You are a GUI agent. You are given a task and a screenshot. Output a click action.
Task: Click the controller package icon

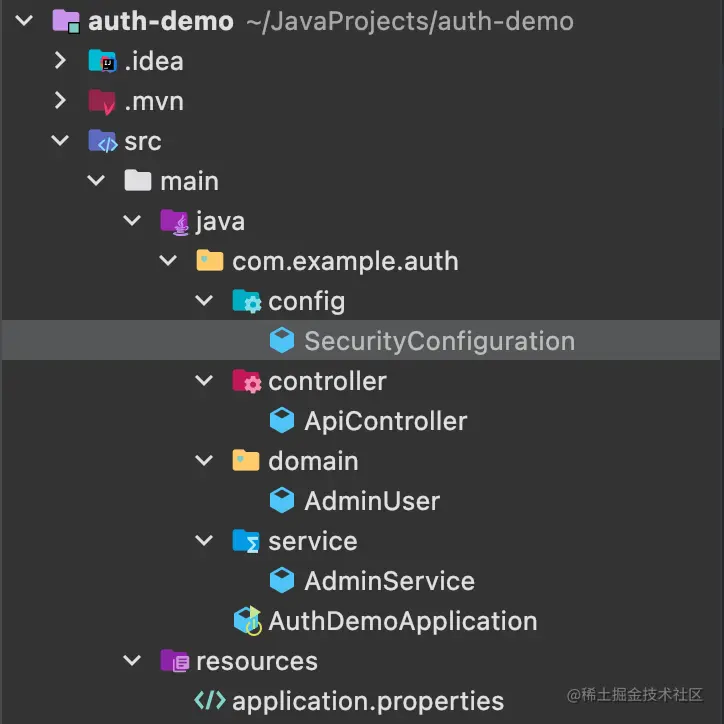click(246, 381)
